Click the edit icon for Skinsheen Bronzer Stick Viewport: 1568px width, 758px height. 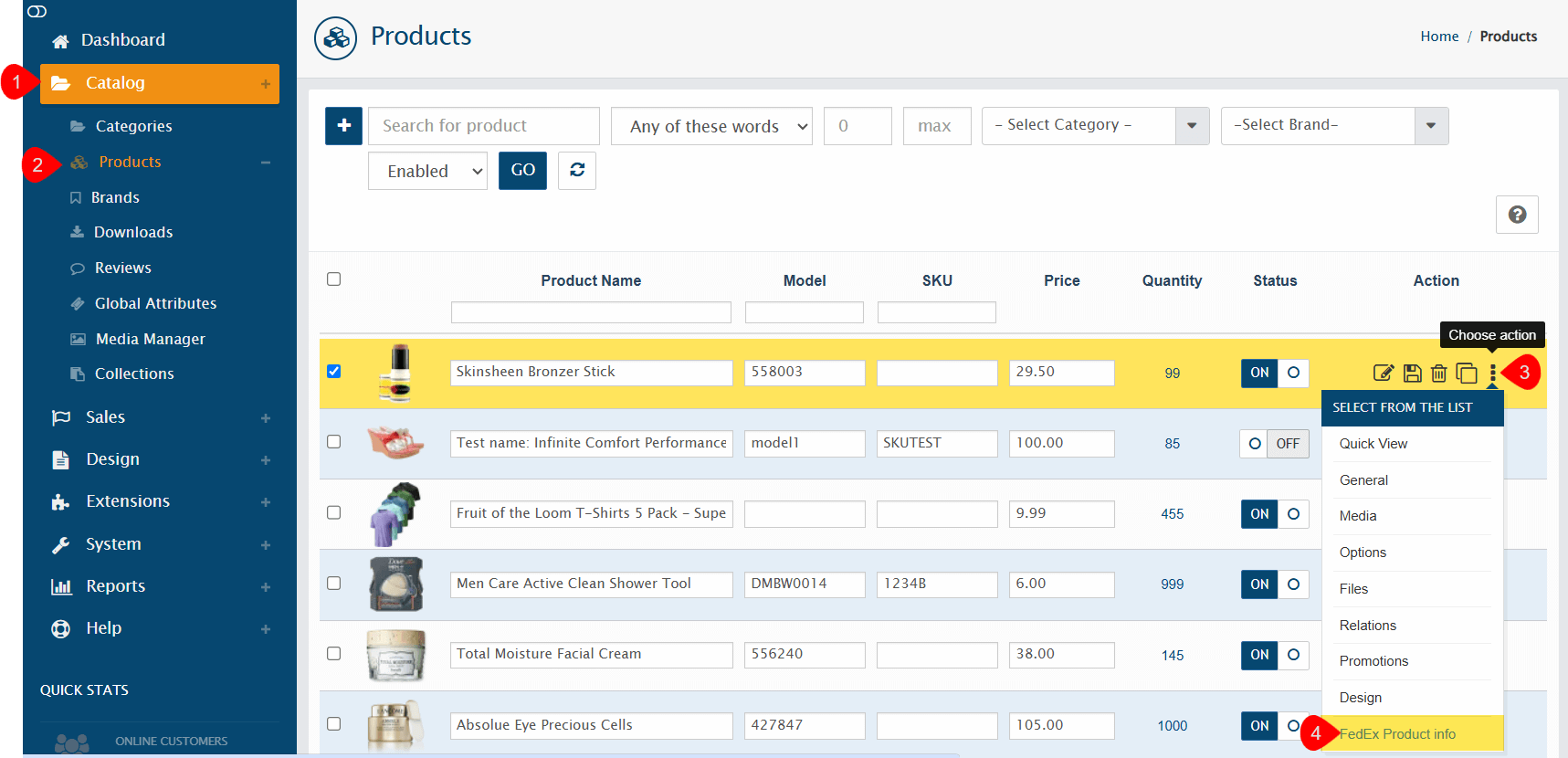(x=1384, y=373)
